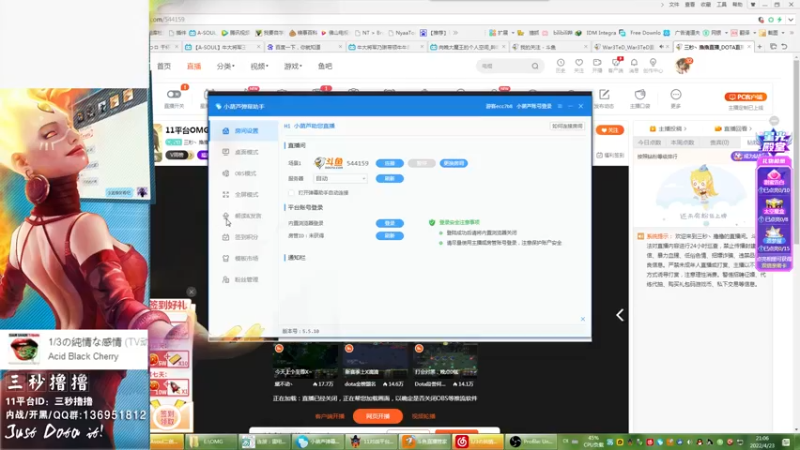Expand the games menu in Douyu nav
This screenshot has width=800, height=450.
pyautogui.click(x=293, y=66)
